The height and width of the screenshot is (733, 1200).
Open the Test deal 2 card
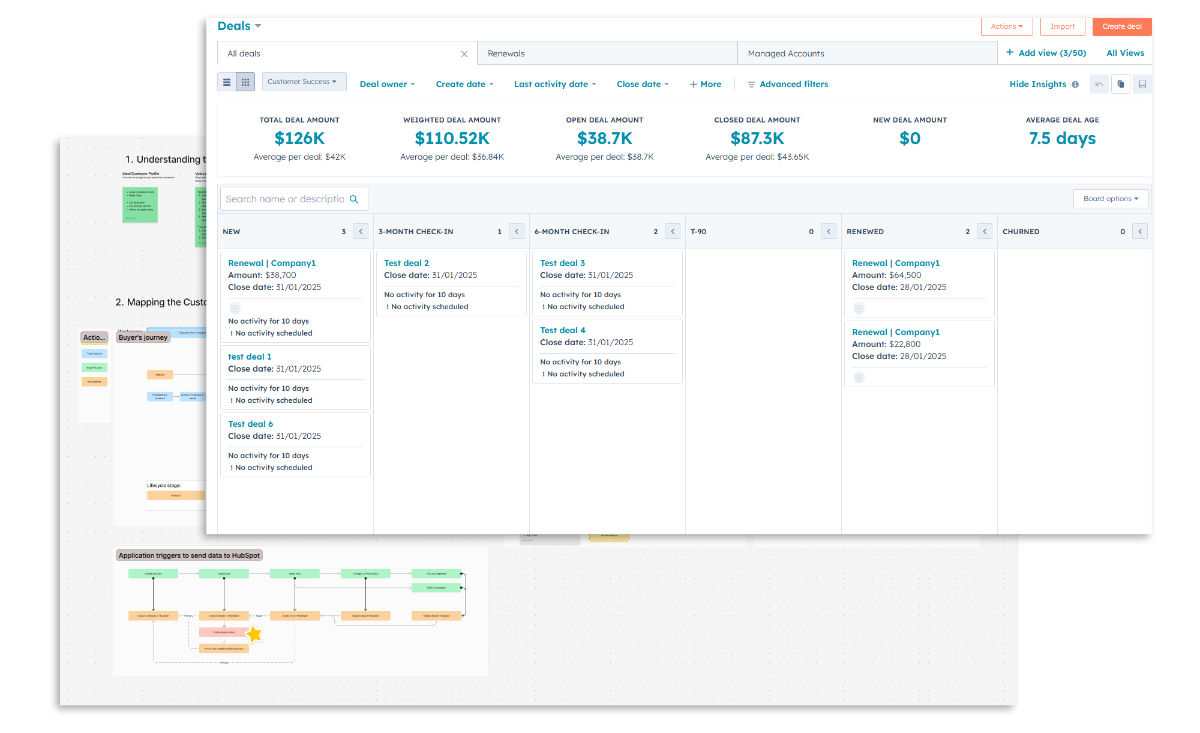(406, 263)
